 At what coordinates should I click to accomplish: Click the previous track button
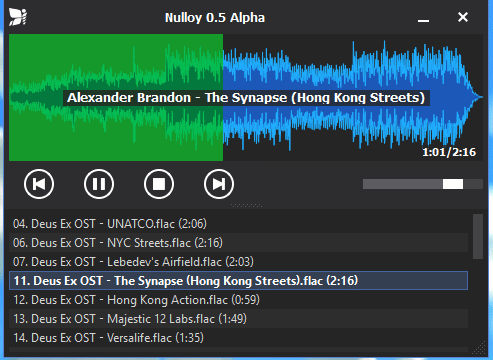[x=39, y=184]
